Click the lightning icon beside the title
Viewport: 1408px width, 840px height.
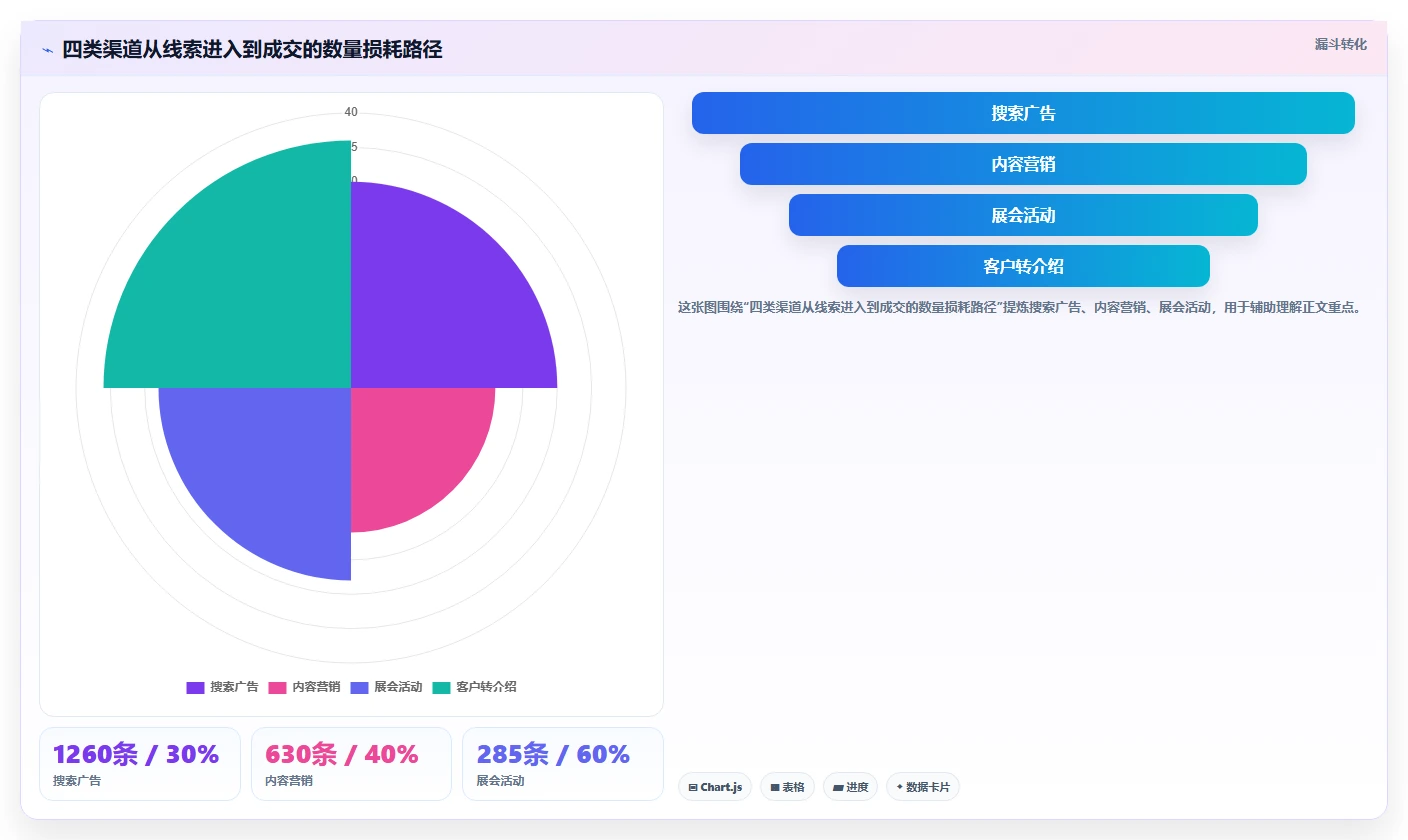pyautogui.click(x=47, y=50)
